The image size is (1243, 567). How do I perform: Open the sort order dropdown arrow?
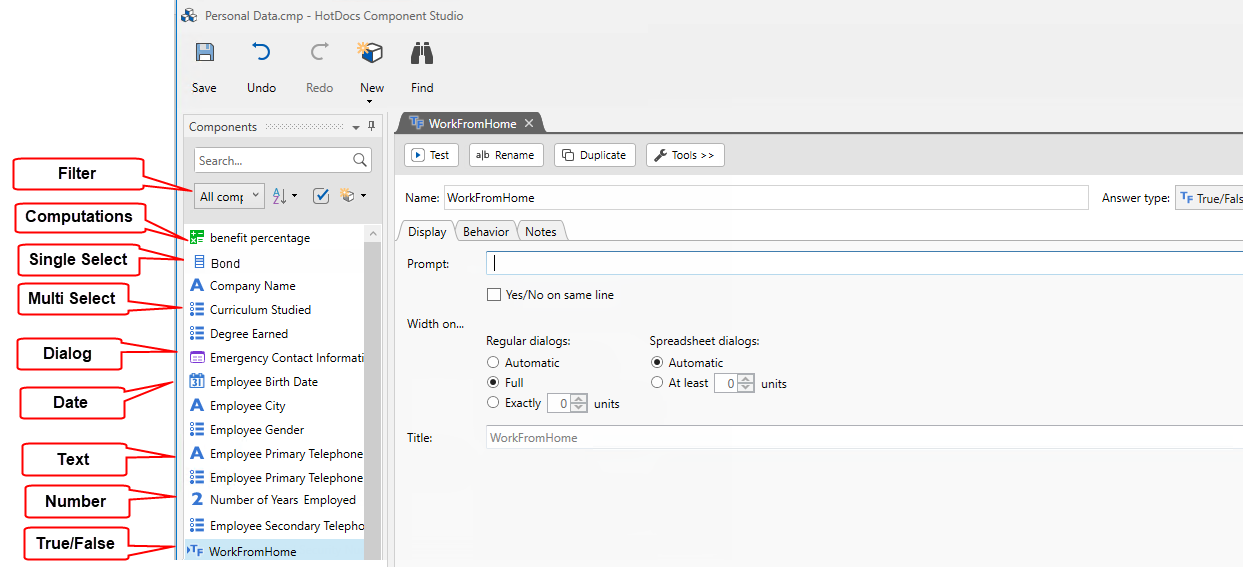point(295,196)
